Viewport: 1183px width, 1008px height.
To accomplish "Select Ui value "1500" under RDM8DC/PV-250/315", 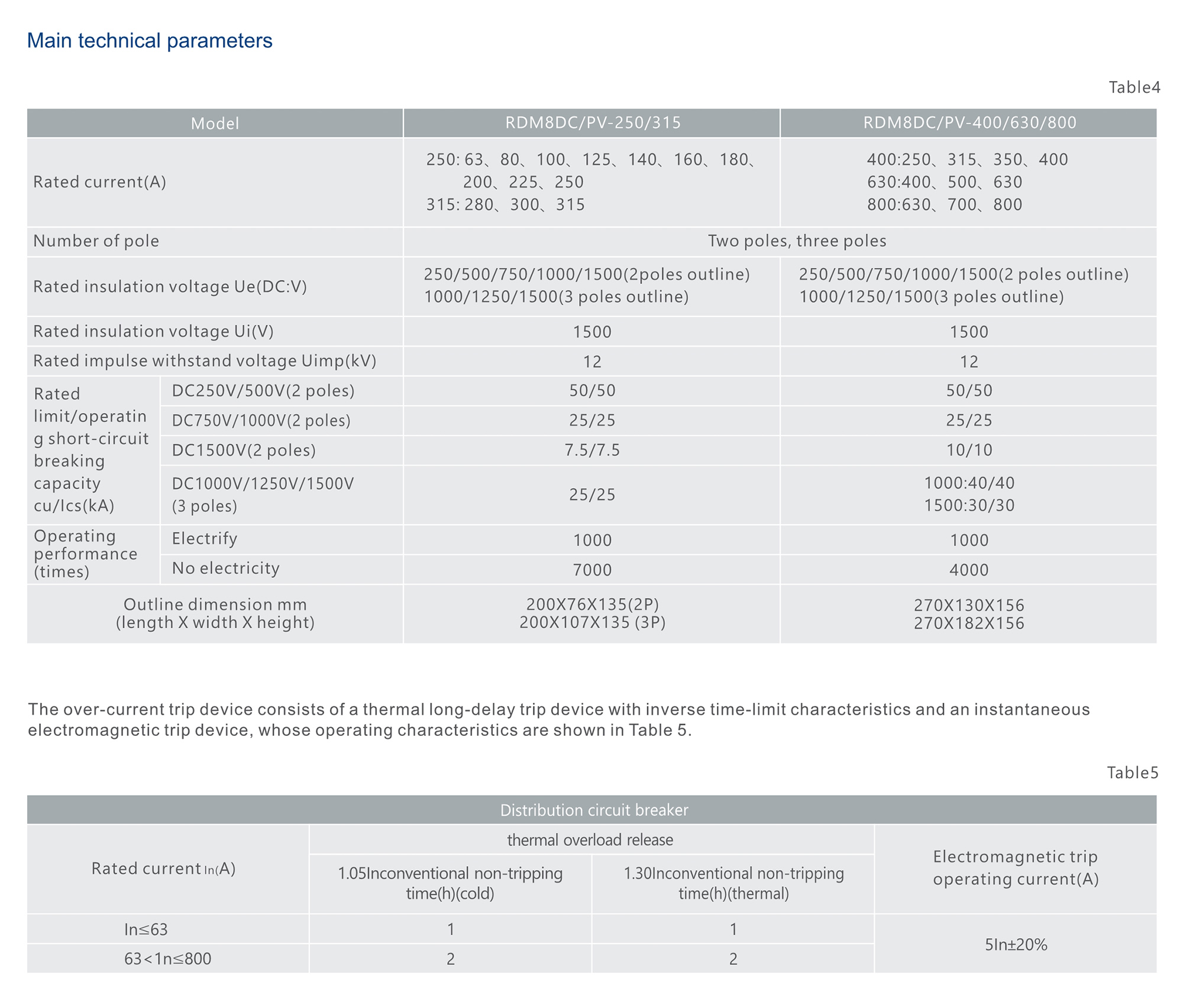I will (592, 332).
